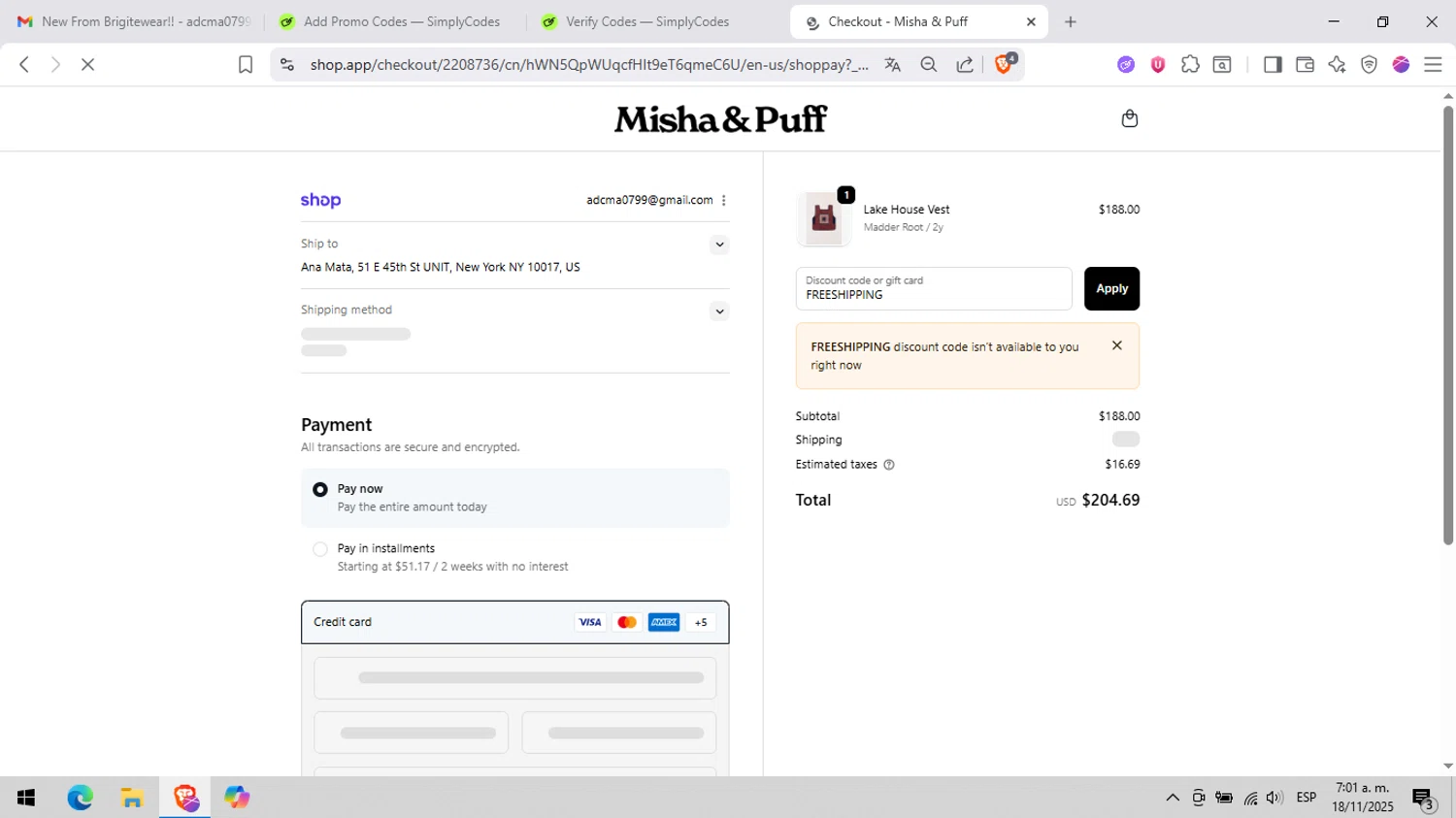Share this page icon

coord(965,64)
